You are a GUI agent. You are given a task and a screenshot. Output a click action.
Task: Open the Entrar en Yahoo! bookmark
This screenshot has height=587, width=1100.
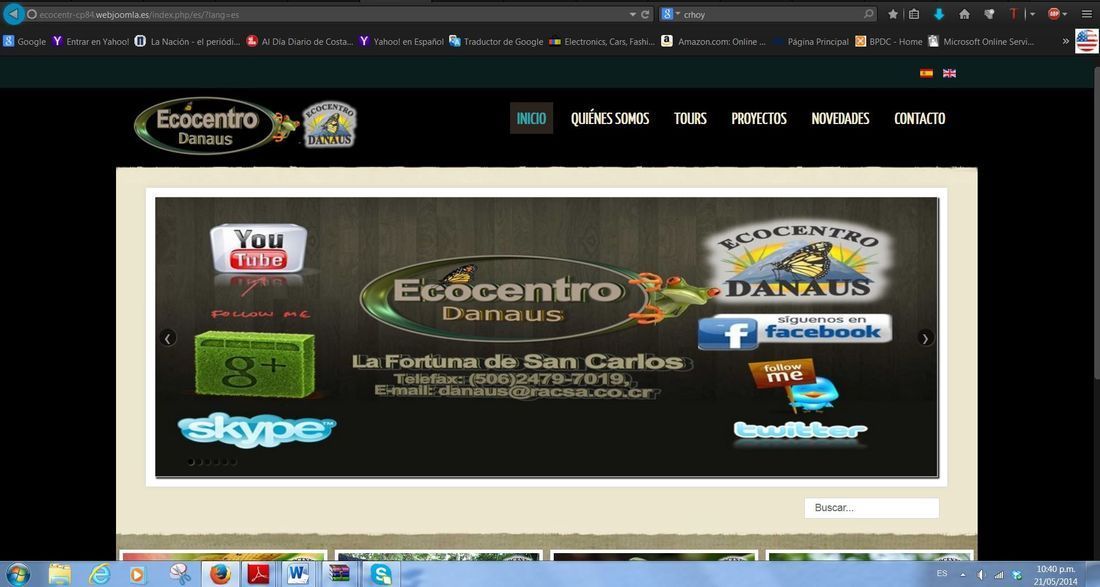coord(91,42)
